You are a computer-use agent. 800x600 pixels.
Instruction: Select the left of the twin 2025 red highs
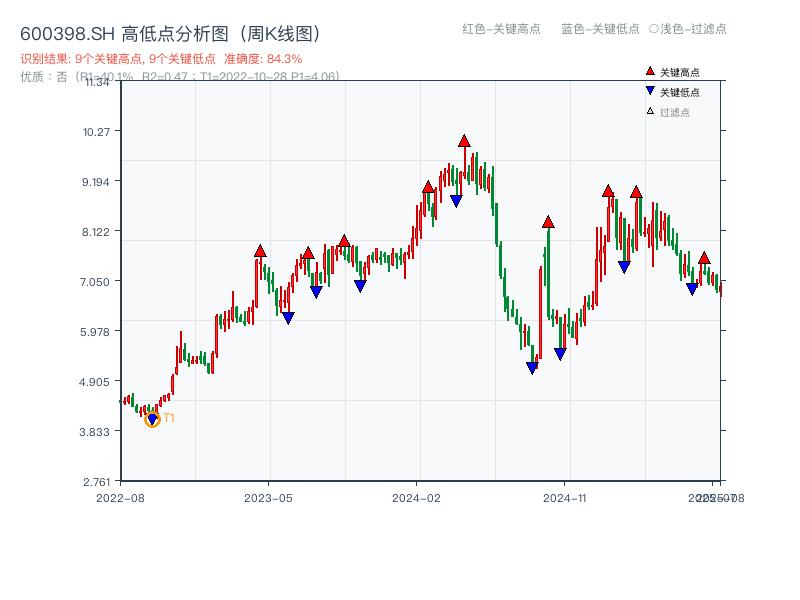point(608,191)
